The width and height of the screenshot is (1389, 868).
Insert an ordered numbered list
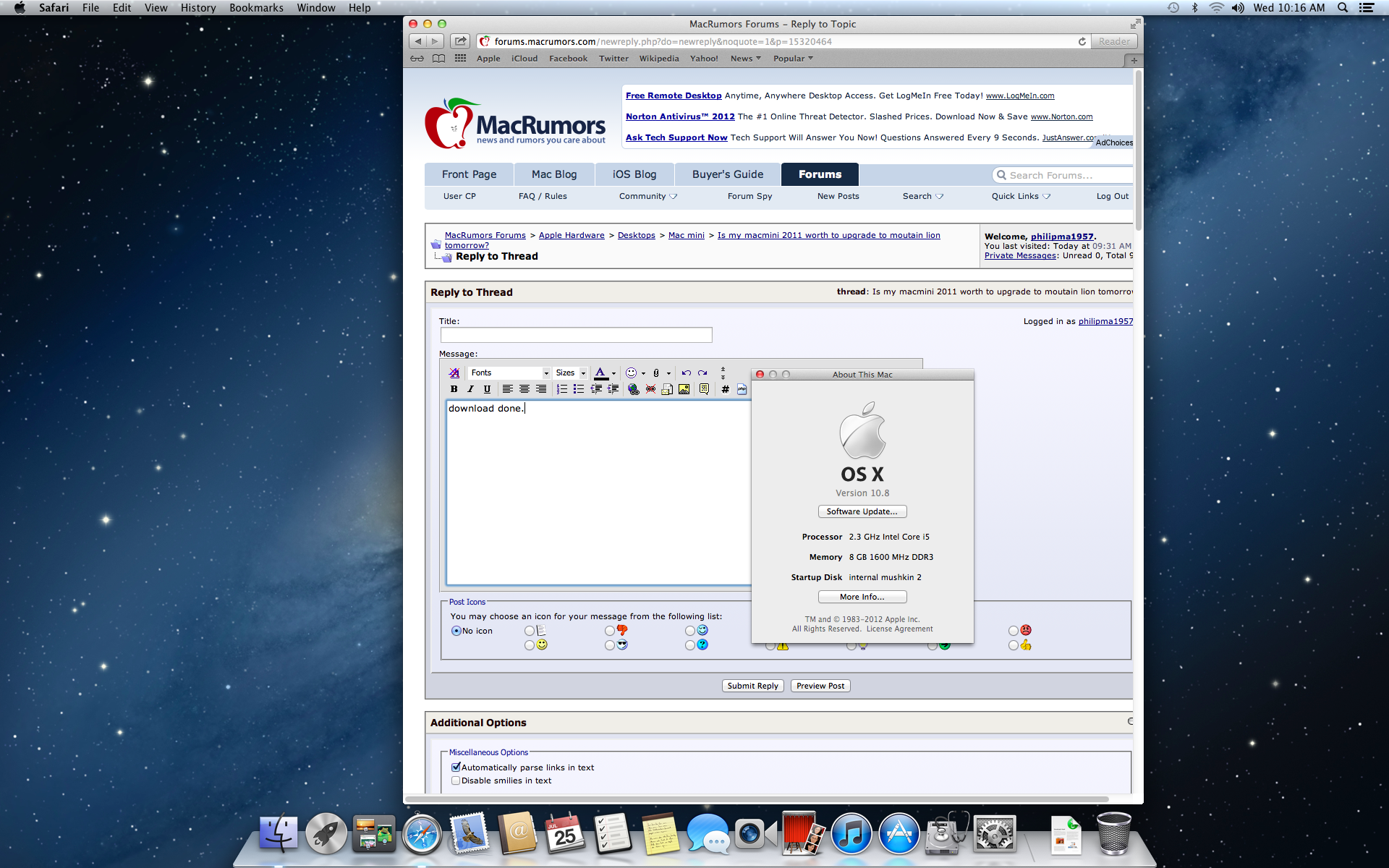561,389
